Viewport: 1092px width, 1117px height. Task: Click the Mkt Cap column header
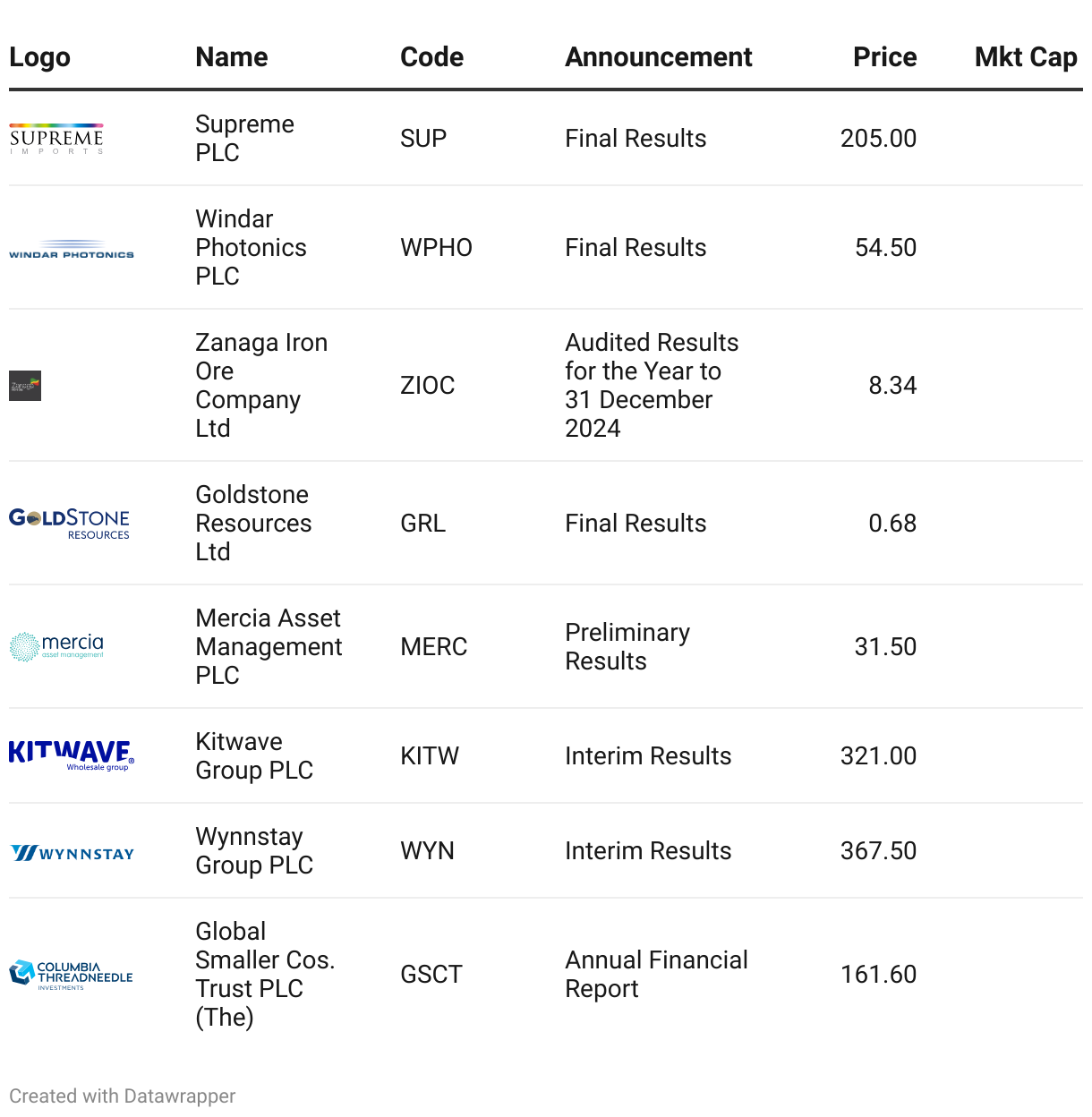coord(1025,57)
